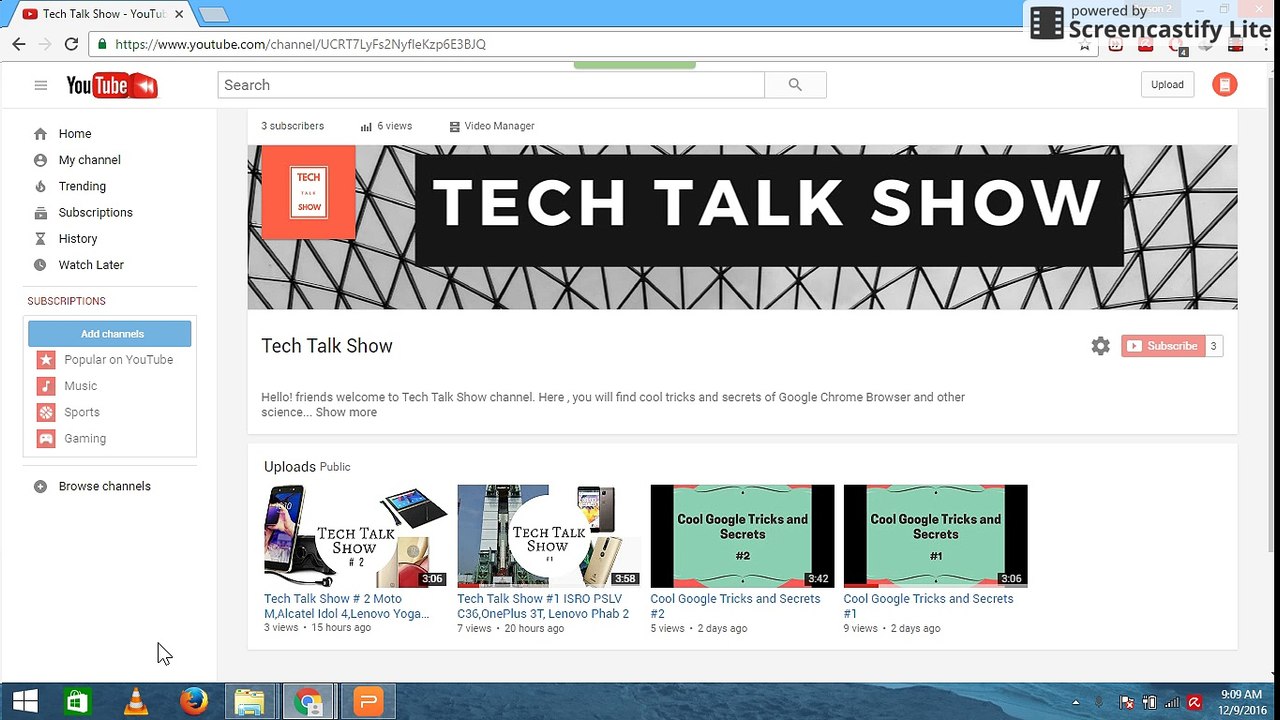Open the account avatar menu
The height and width of the screenshot is (720, 1280).
1224,85
